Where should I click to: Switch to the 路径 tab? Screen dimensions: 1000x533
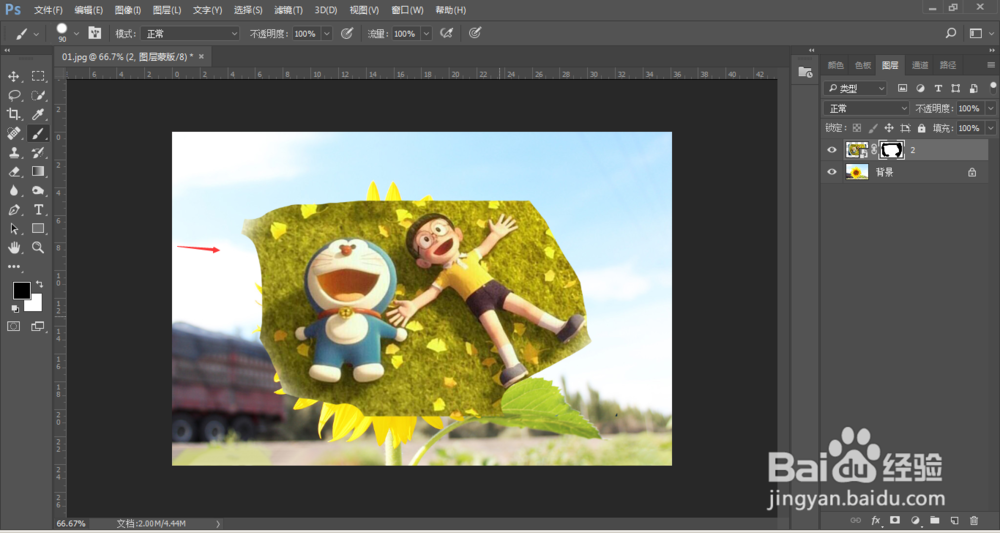click(948, 65)
